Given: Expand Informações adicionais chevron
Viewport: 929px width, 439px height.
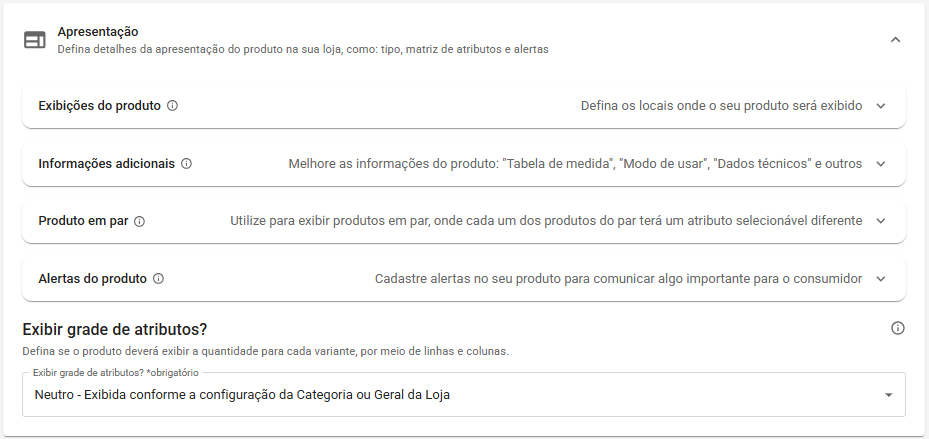Looking at the screenshot, I should (880, 164).
